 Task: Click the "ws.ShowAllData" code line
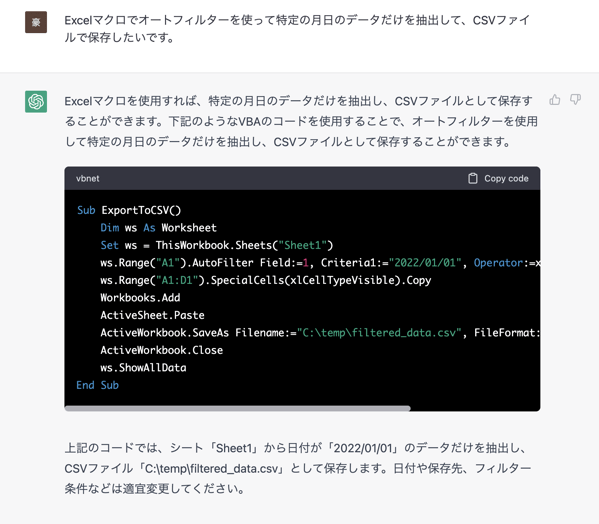(x=143, y=367)
